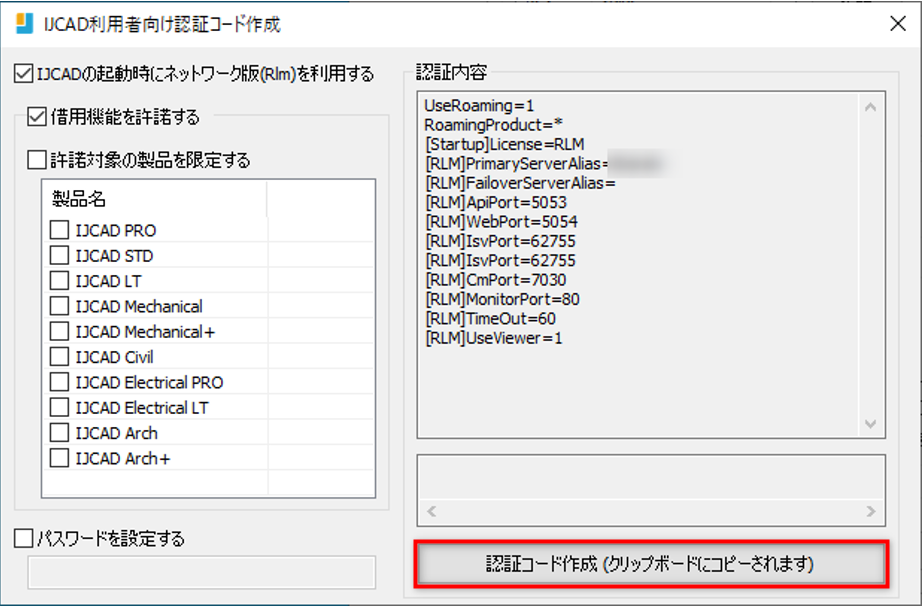Click the RoamingProduct=* line
The image size is (922, 606).
493,125
